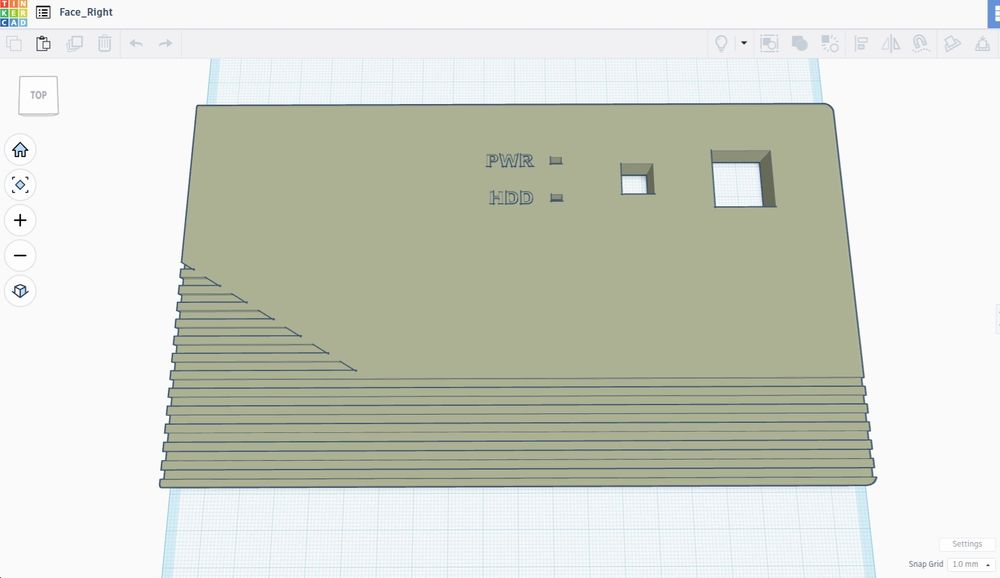Screen dimensions: 1000x578
Task: Select the HDD text on the model
Action: tap(511, 198)
